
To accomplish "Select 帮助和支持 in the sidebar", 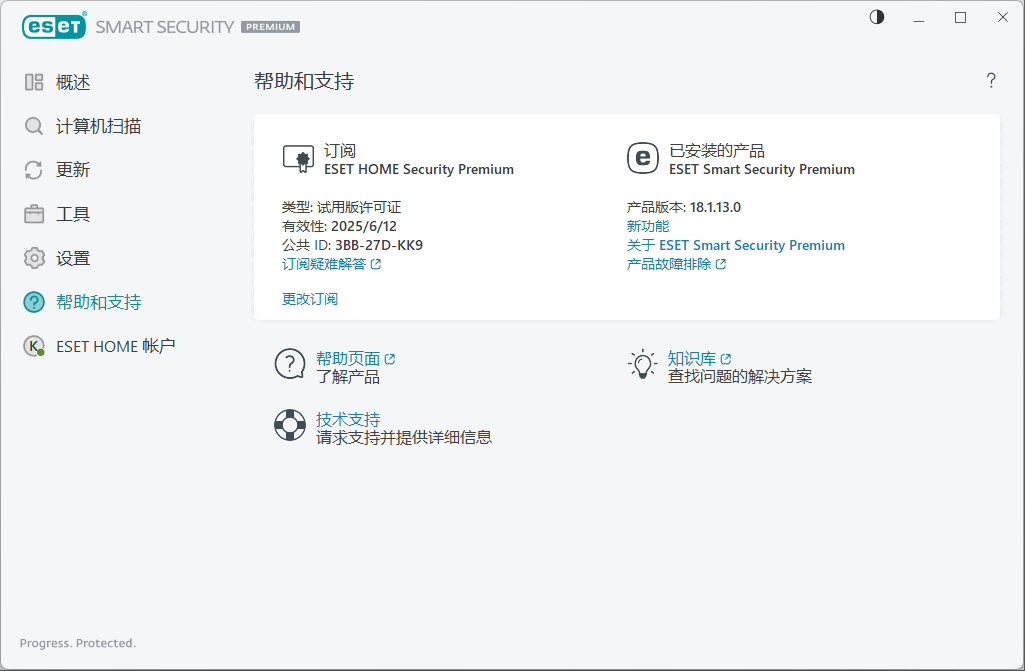I will [x=99, y=302].
